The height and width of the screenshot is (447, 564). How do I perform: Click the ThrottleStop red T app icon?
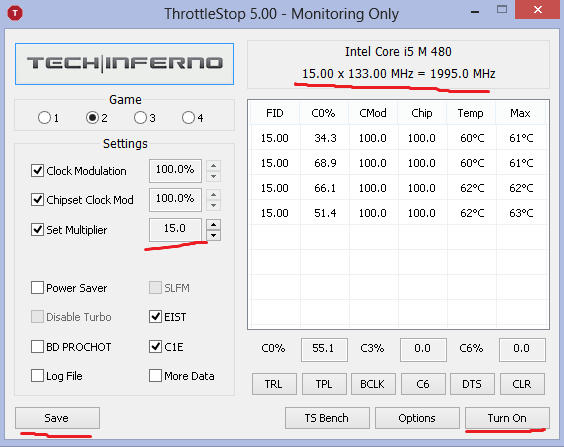(15, 13)
